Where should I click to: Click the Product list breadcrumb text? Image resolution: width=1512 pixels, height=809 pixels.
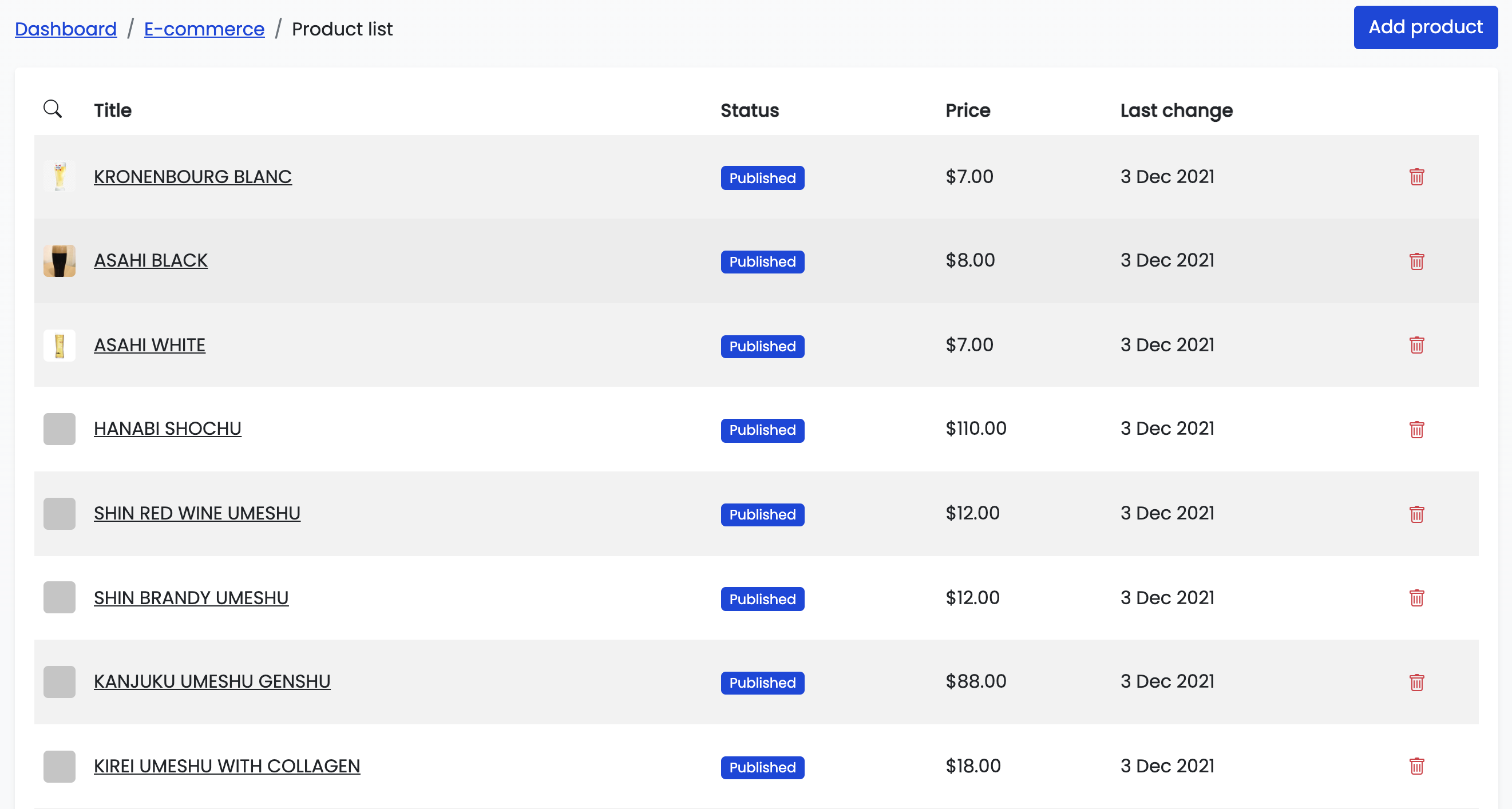342,29
